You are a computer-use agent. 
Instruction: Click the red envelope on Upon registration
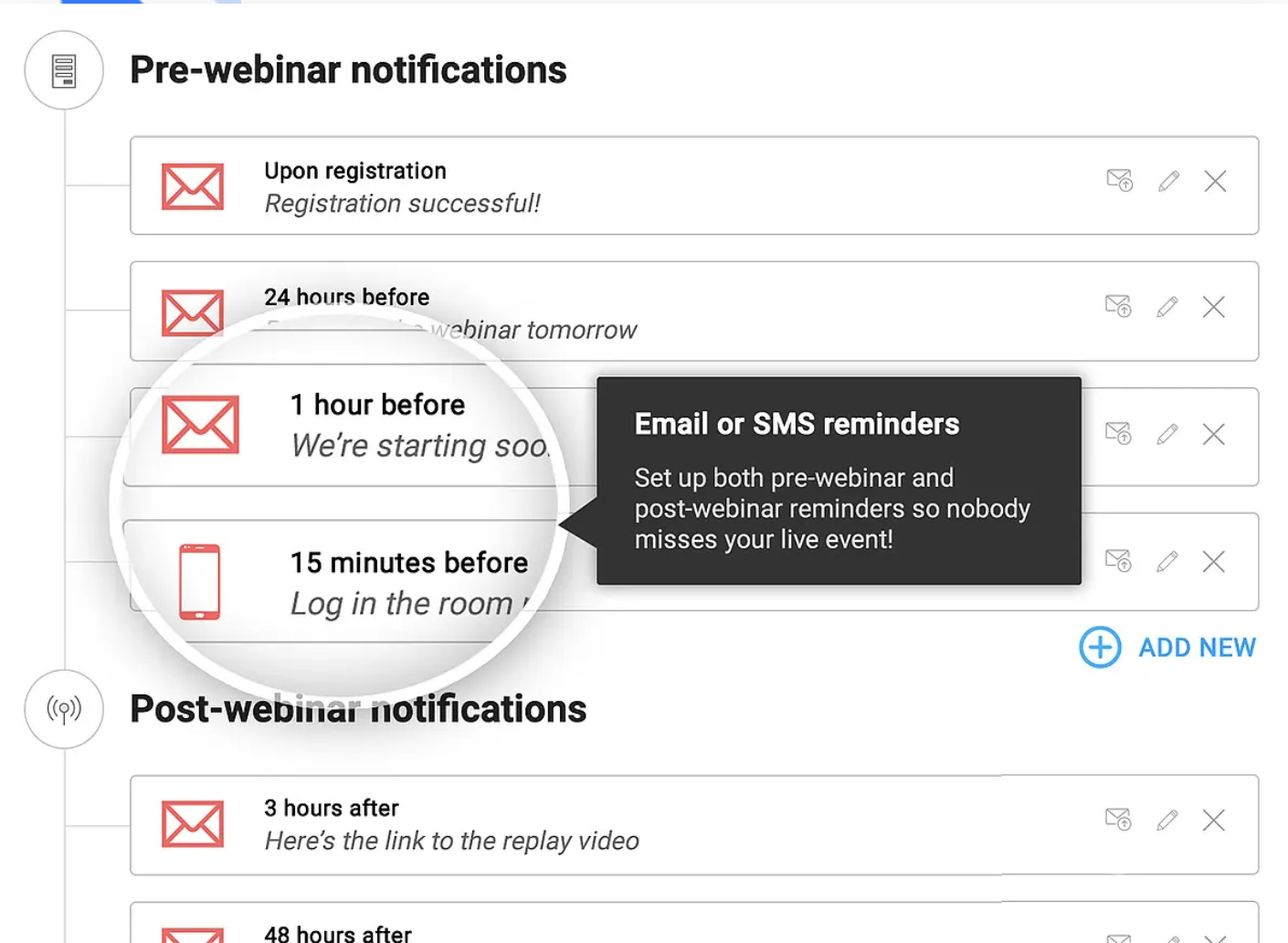193,186
